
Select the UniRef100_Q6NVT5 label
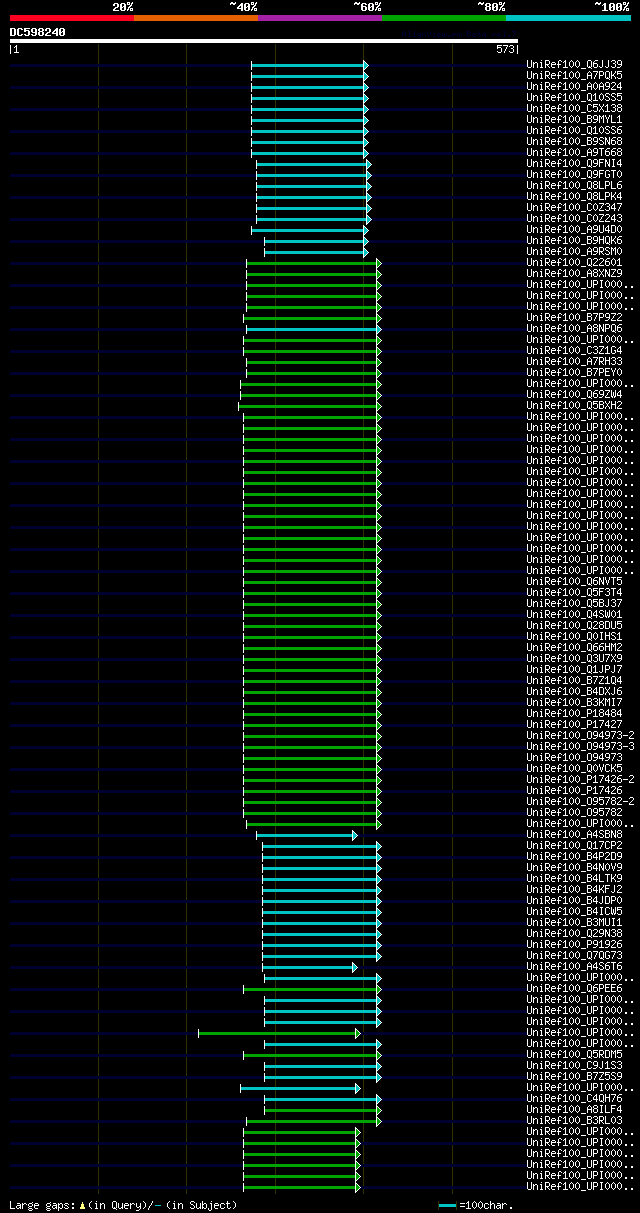pyautogui.click(x=574, y=581)
